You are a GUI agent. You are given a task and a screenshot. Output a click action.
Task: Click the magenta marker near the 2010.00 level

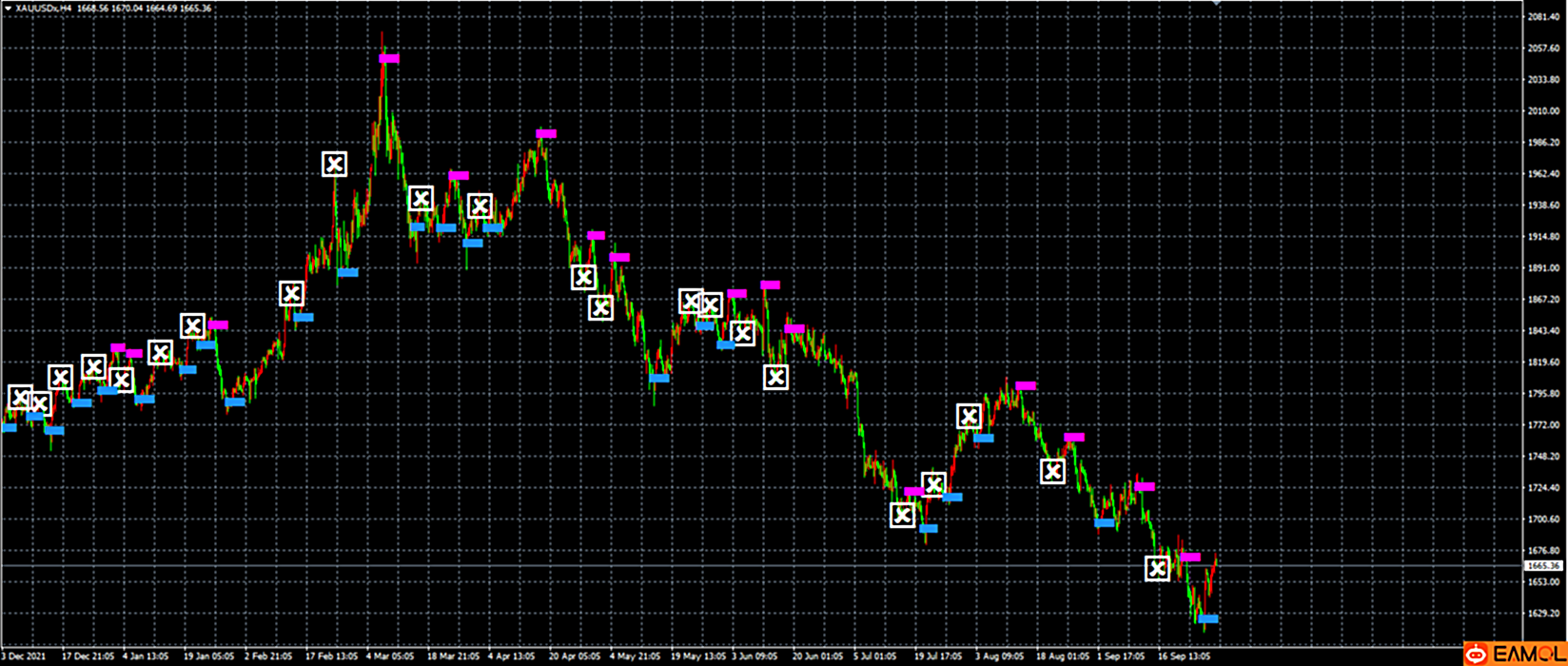click(545, 133)
